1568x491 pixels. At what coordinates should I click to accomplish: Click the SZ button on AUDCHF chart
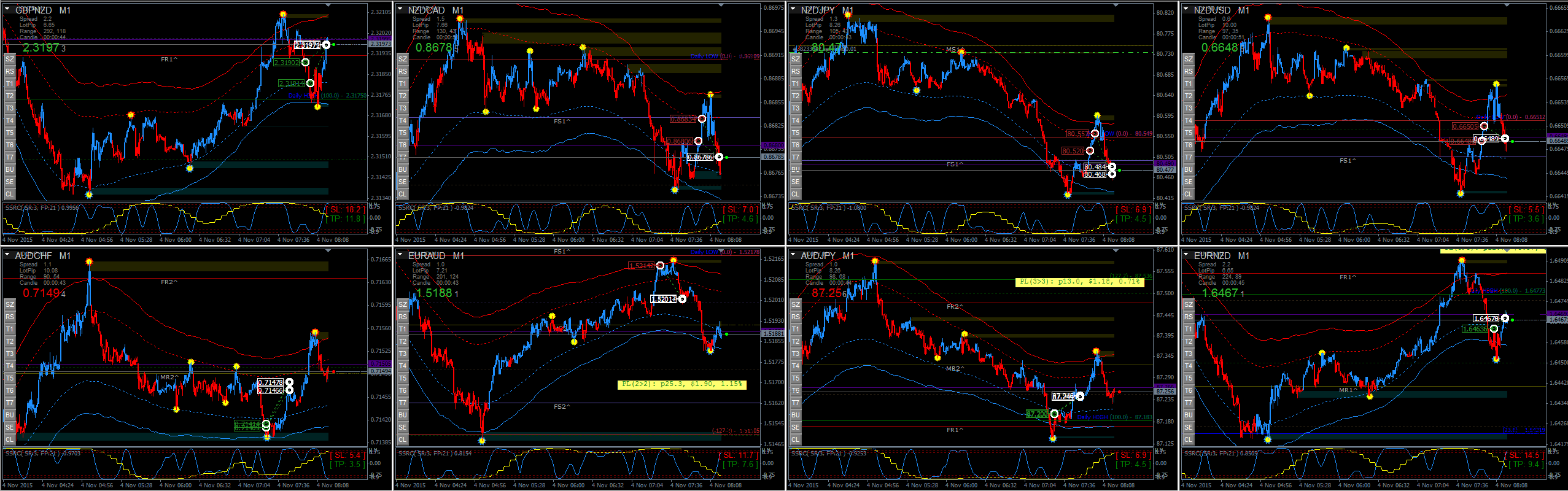tap(9, 304)
